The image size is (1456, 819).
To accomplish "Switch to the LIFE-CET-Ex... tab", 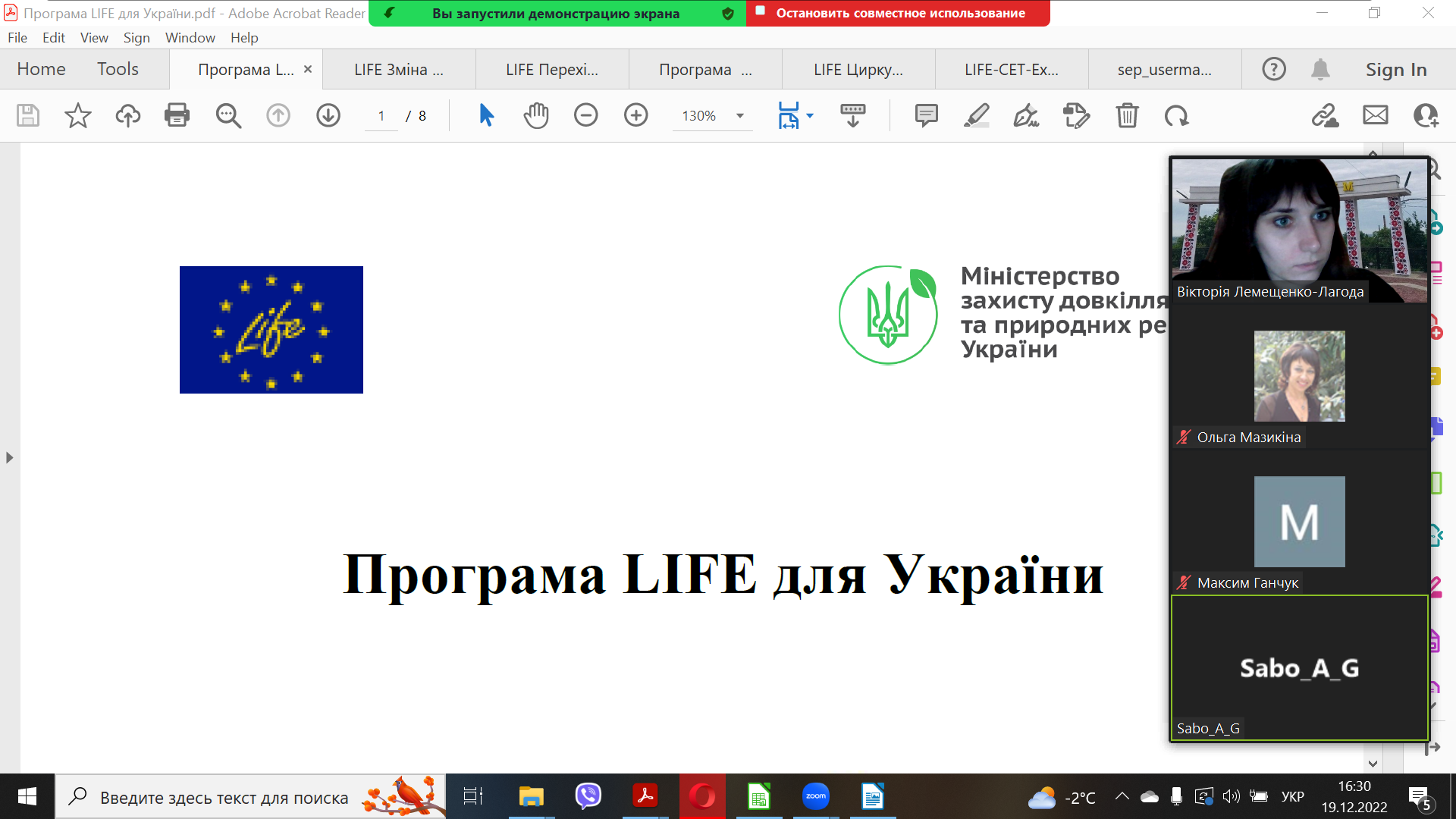I will click(x=1011, y=69).
